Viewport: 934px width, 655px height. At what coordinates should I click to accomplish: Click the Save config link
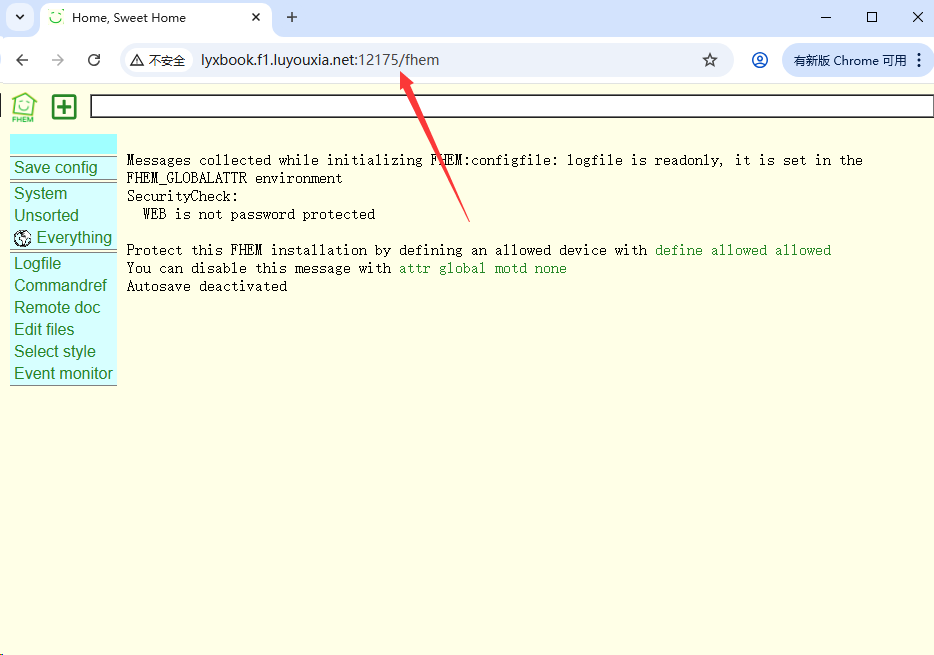pyautogui.click(x=56, y=168)
